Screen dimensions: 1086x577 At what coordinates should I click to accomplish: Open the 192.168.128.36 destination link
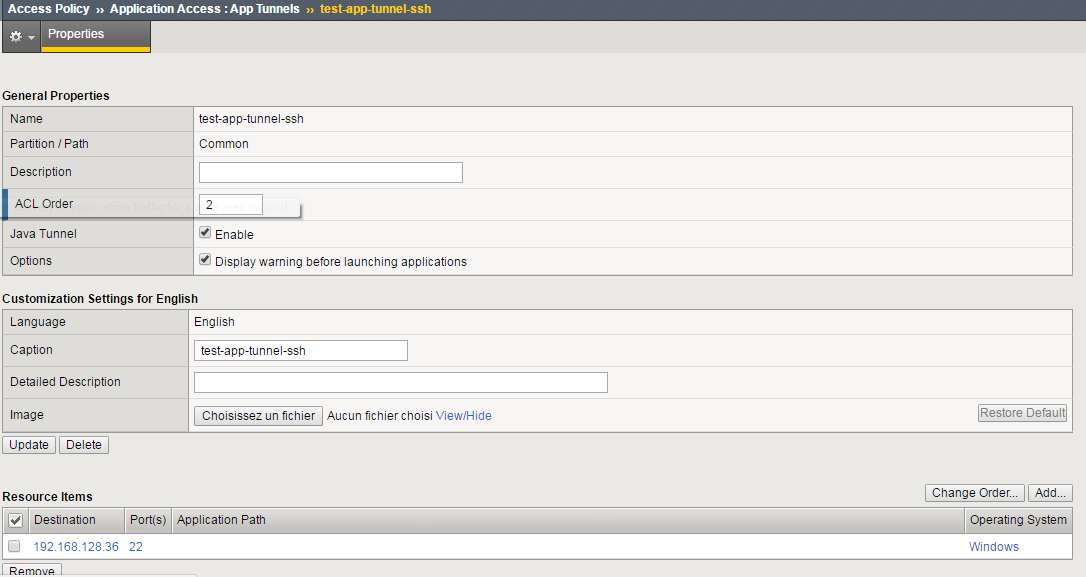pyautogui.click(x=76, y=547)
